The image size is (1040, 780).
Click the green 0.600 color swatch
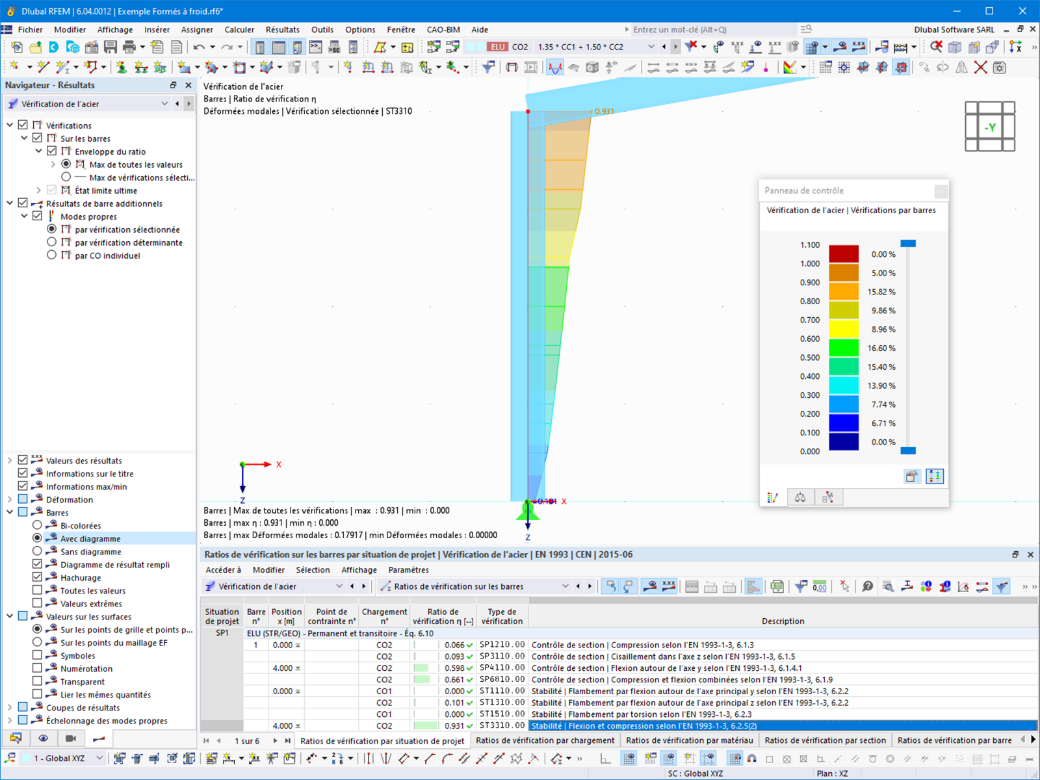[x=844, y=348]
